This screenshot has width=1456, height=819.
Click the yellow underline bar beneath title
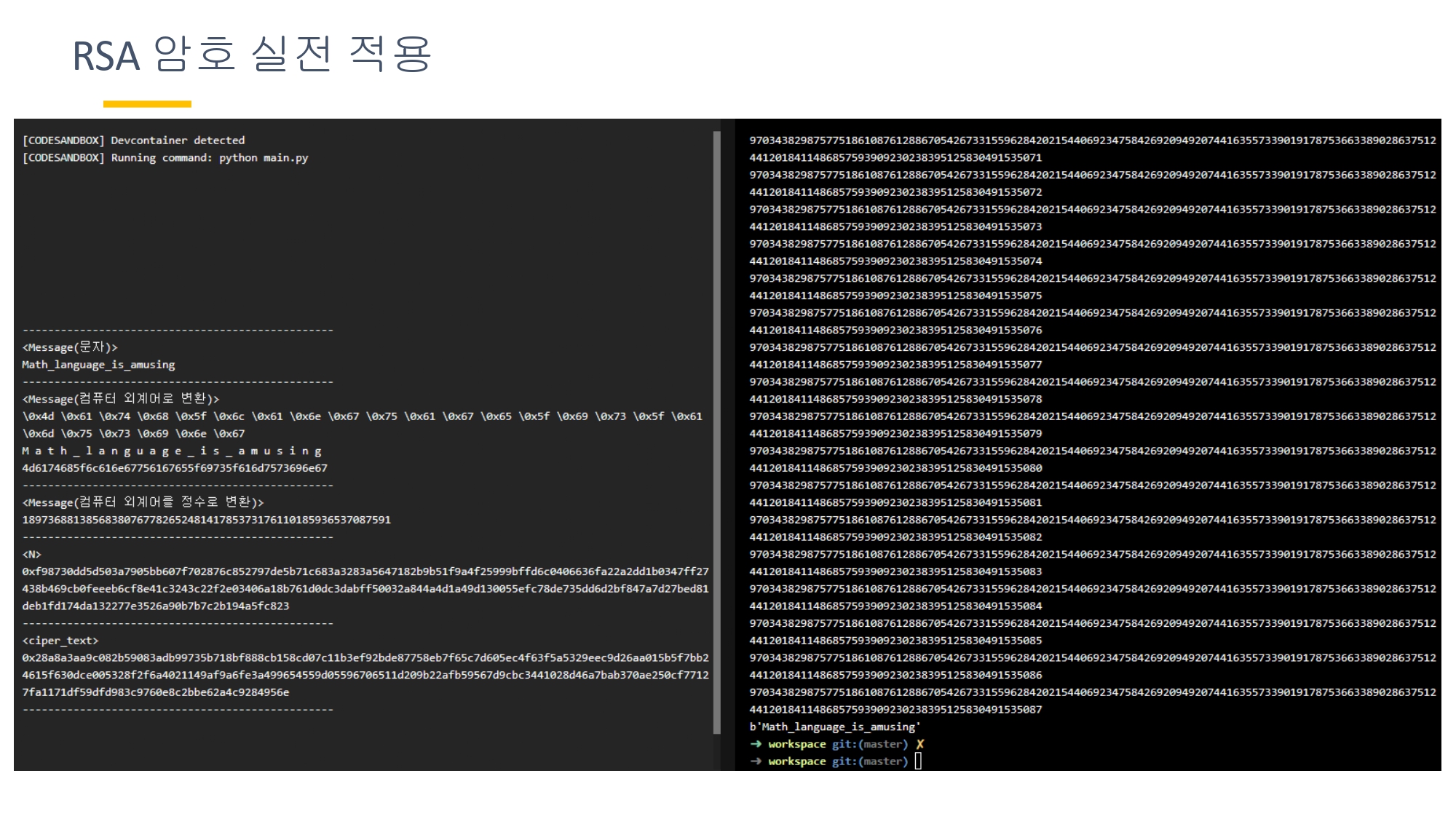pos(147,104)
